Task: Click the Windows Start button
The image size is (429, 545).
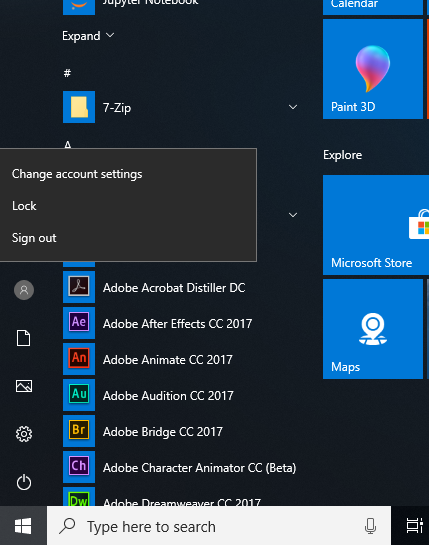Action: [x=23, y=526]
